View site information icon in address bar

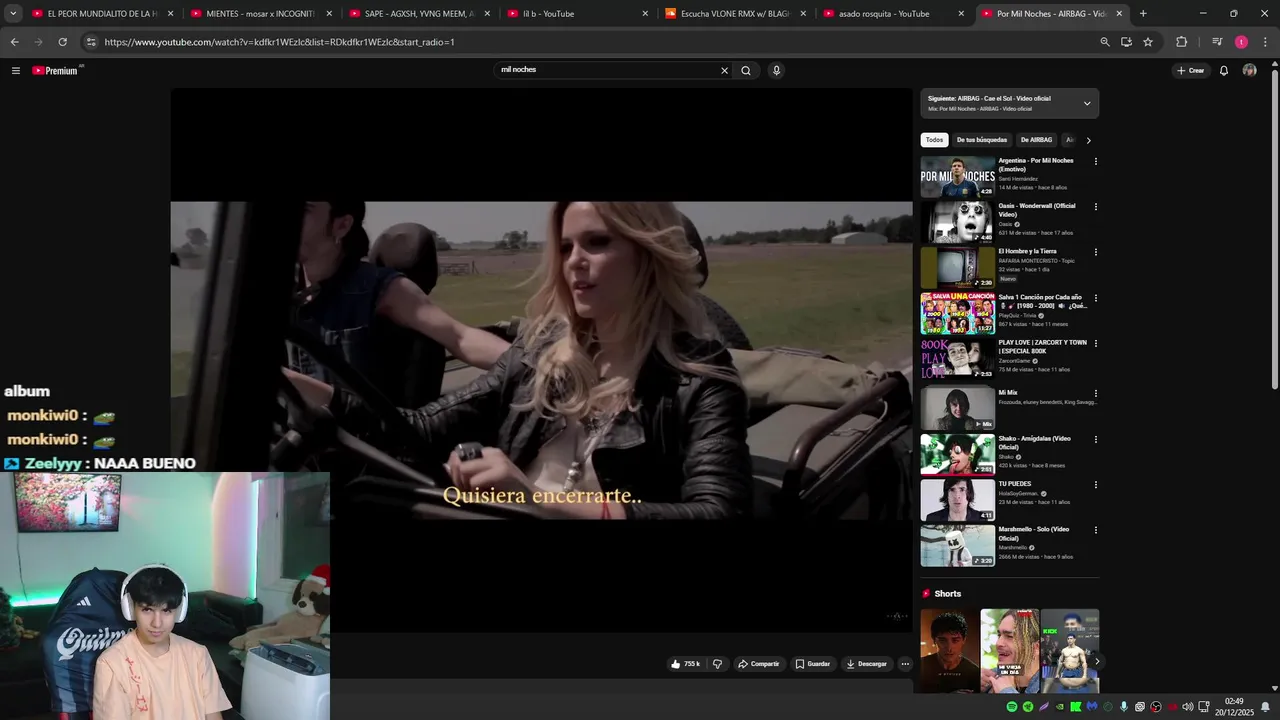tap(91, 42)
